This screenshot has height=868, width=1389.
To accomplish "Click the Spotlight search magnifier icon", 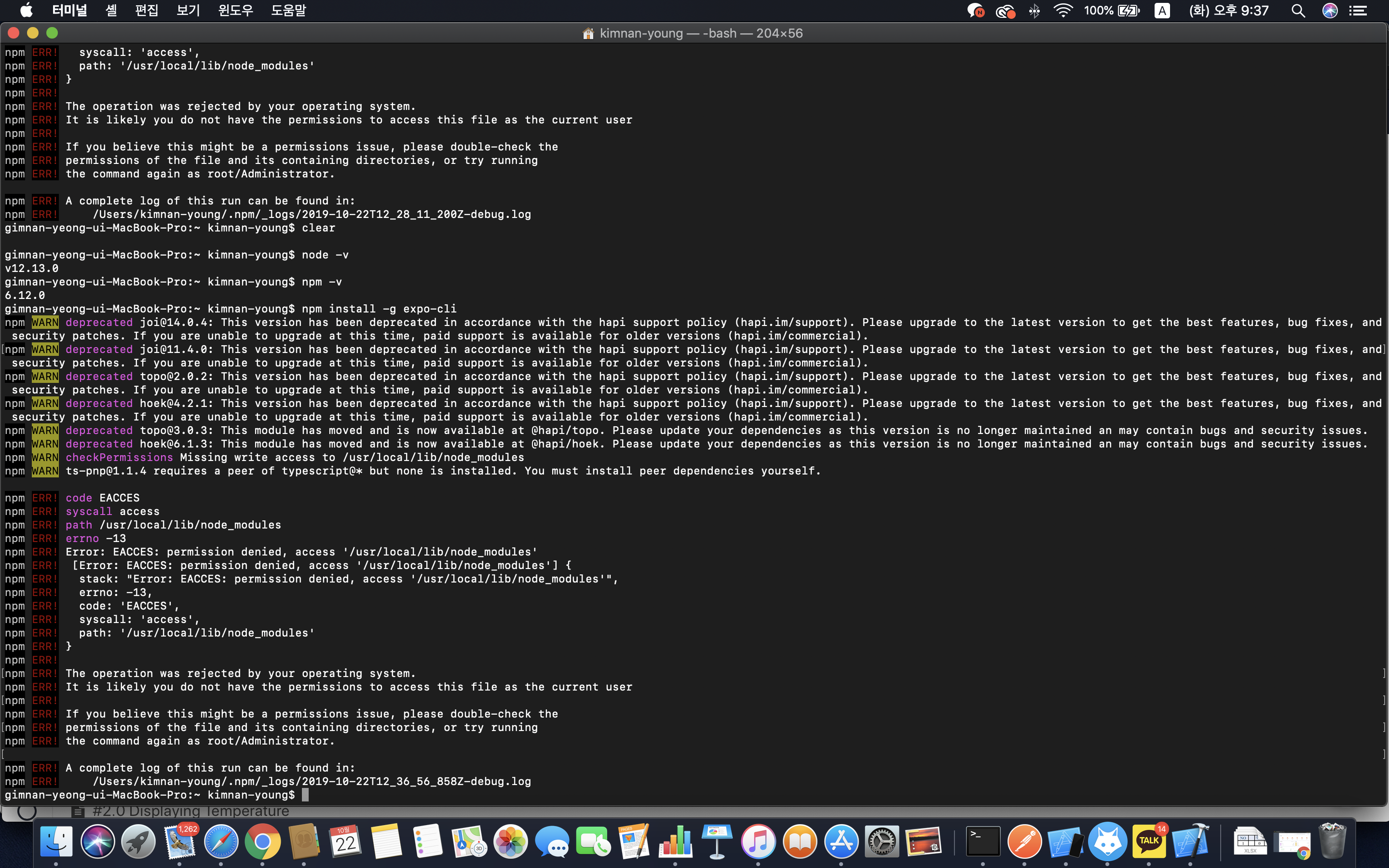I will 1298,10.
